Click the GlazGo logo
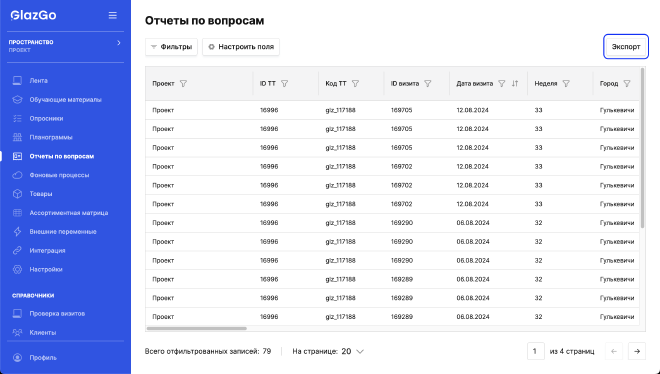 [x=33, y=15]
